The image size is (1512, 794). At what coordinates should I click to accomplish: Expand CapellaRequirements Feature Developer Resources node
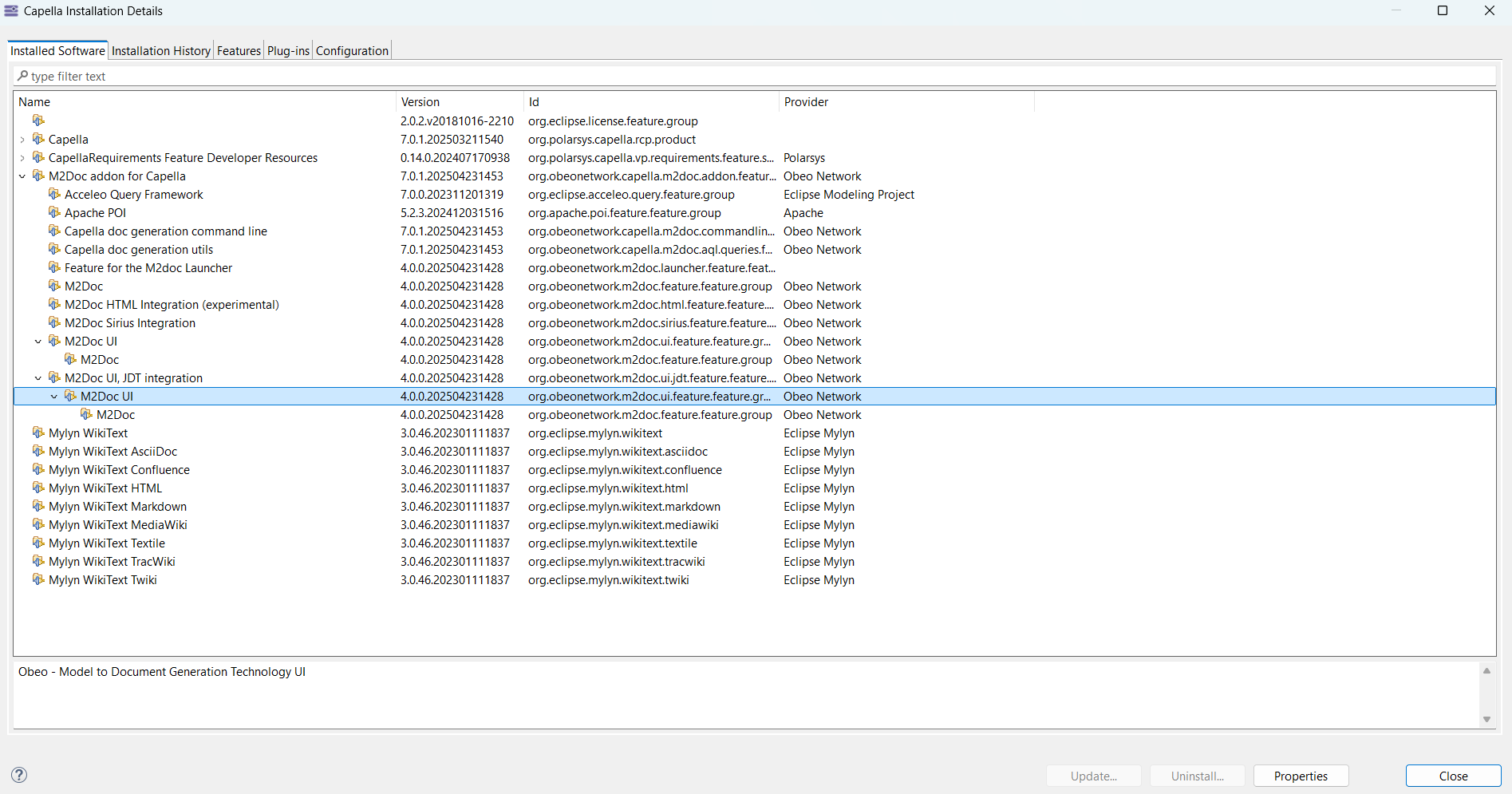click(22, 158)
